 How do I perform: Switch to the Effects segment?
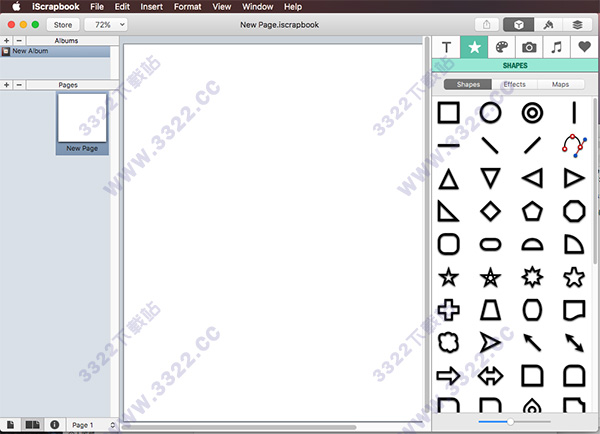pos(514,84)
